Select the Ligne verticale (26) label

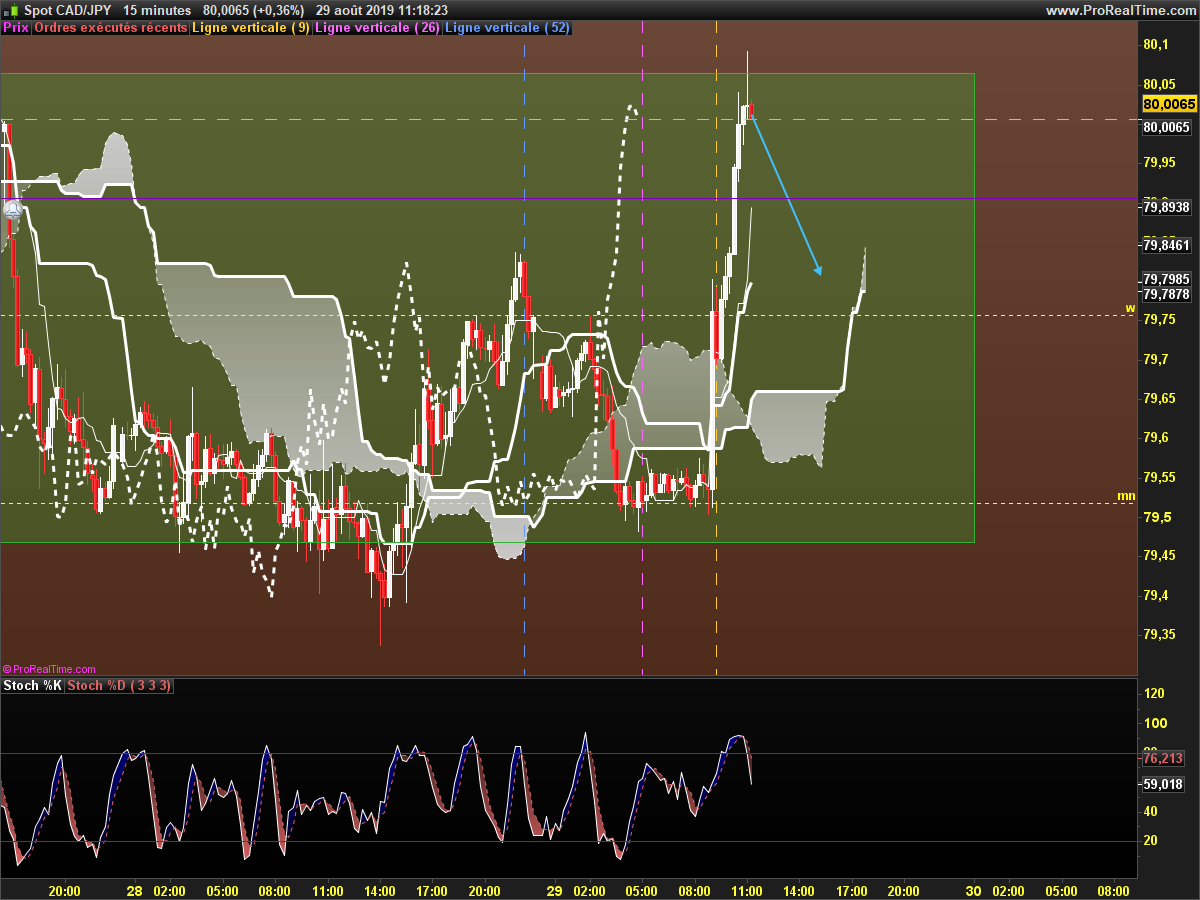point(377,28)
